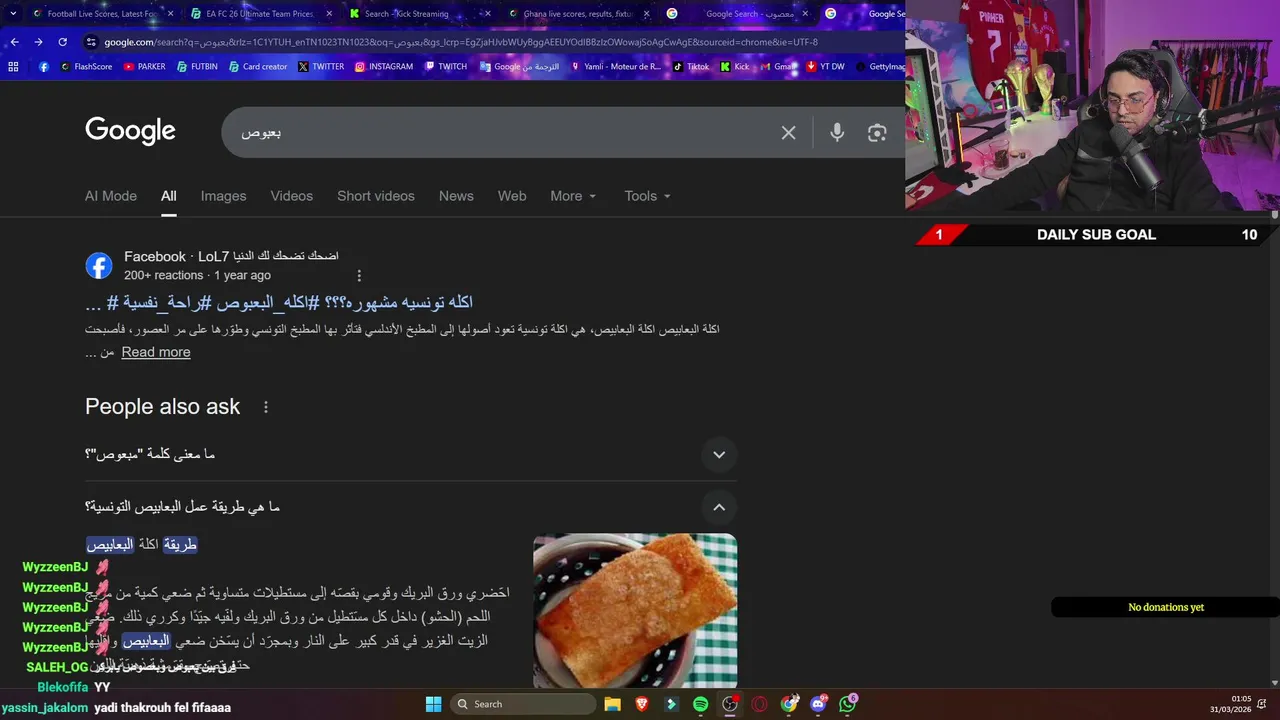Screen dimensions: 1280x720
Task: Open OBS Studio from the taskbar
Action: (730, 704)
